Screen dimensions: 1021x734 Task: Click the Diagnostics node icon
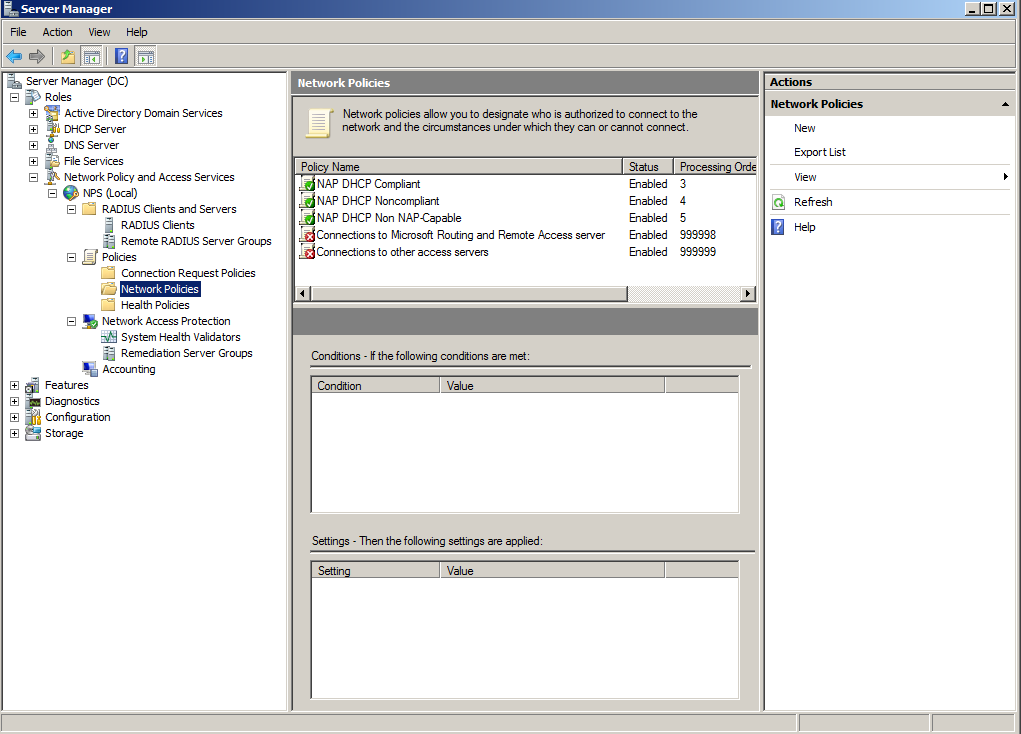[x=33, y=401]
